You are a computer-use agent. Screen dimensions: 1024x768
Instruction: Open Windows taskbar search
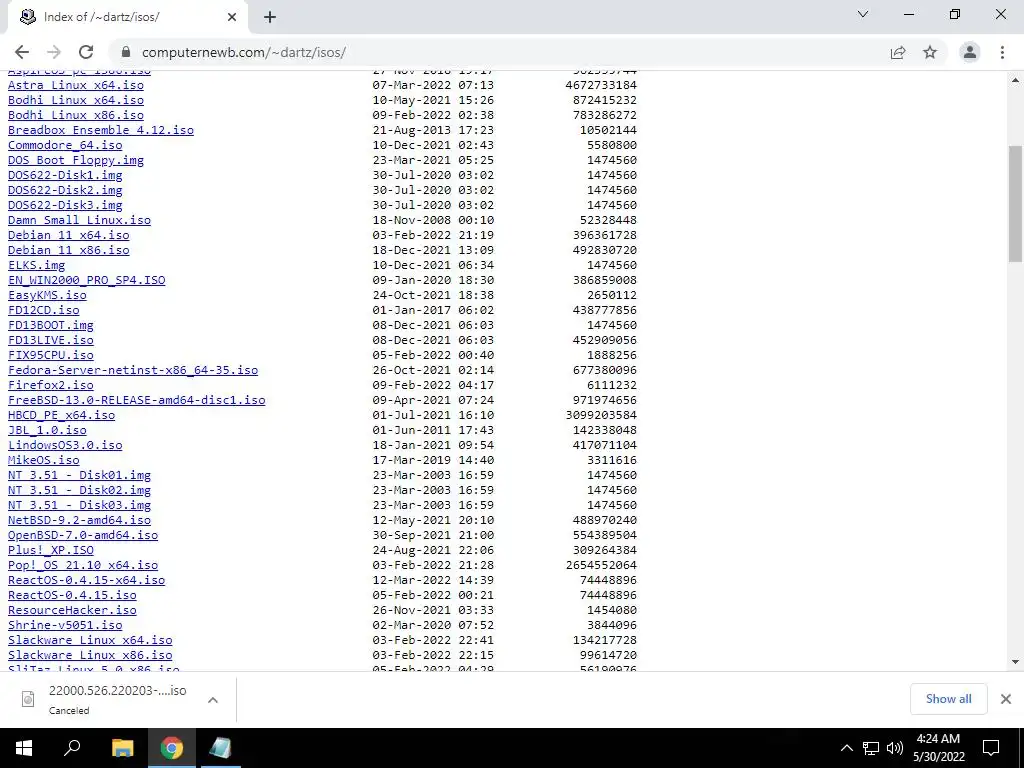click(x=72, y=748)
